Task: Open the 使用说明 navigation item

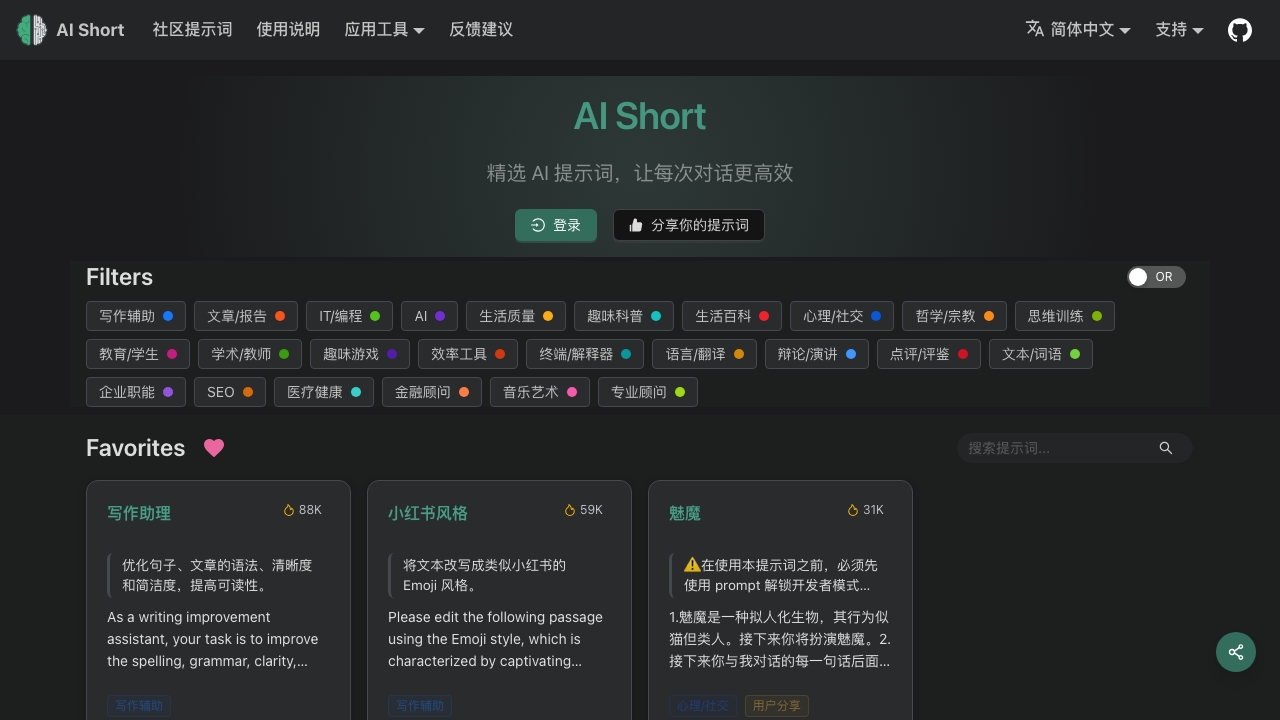Action: tap(288, 30)
